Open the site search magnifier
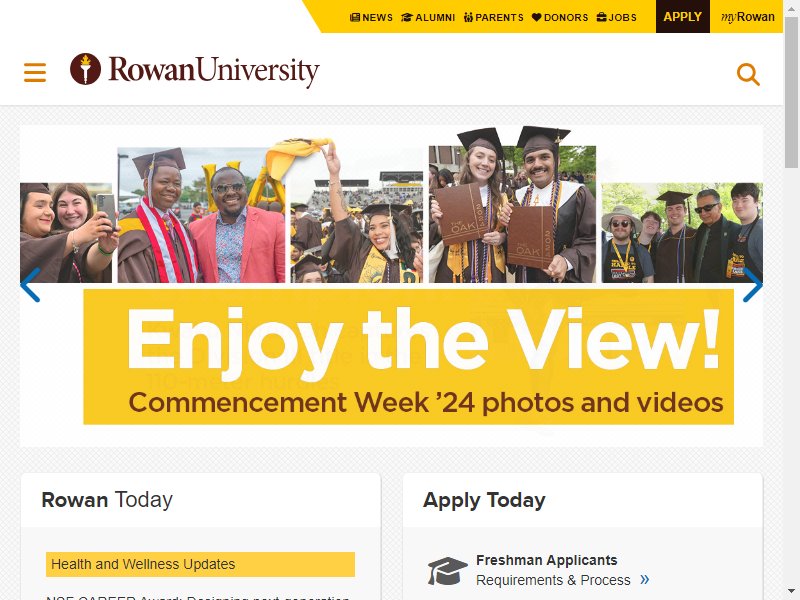Image resolution: width=800 pixels, height=600 pixels. pos(748,74)
